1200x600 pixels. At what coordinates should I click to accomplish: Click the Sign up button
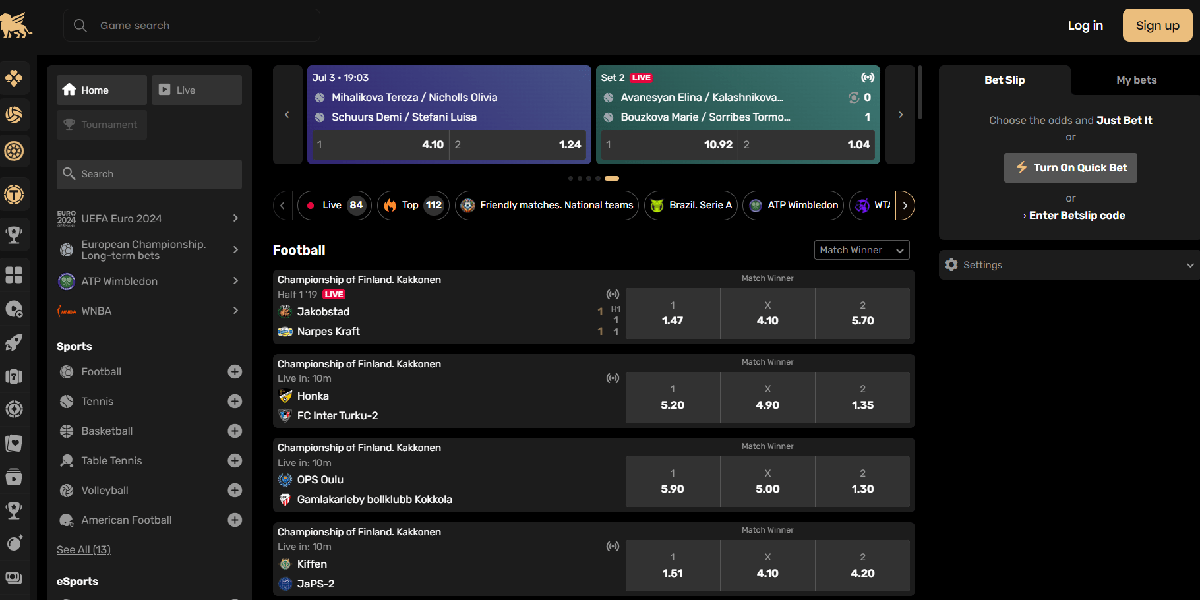1157,26
